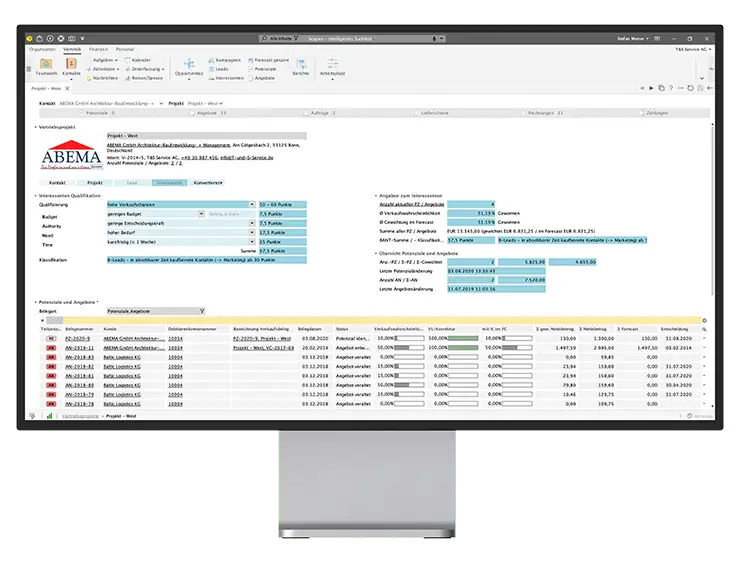The height and width of the screenshot is (563, 740).
Task: Click the microphone icon in the search field
Action: (434, 39)
